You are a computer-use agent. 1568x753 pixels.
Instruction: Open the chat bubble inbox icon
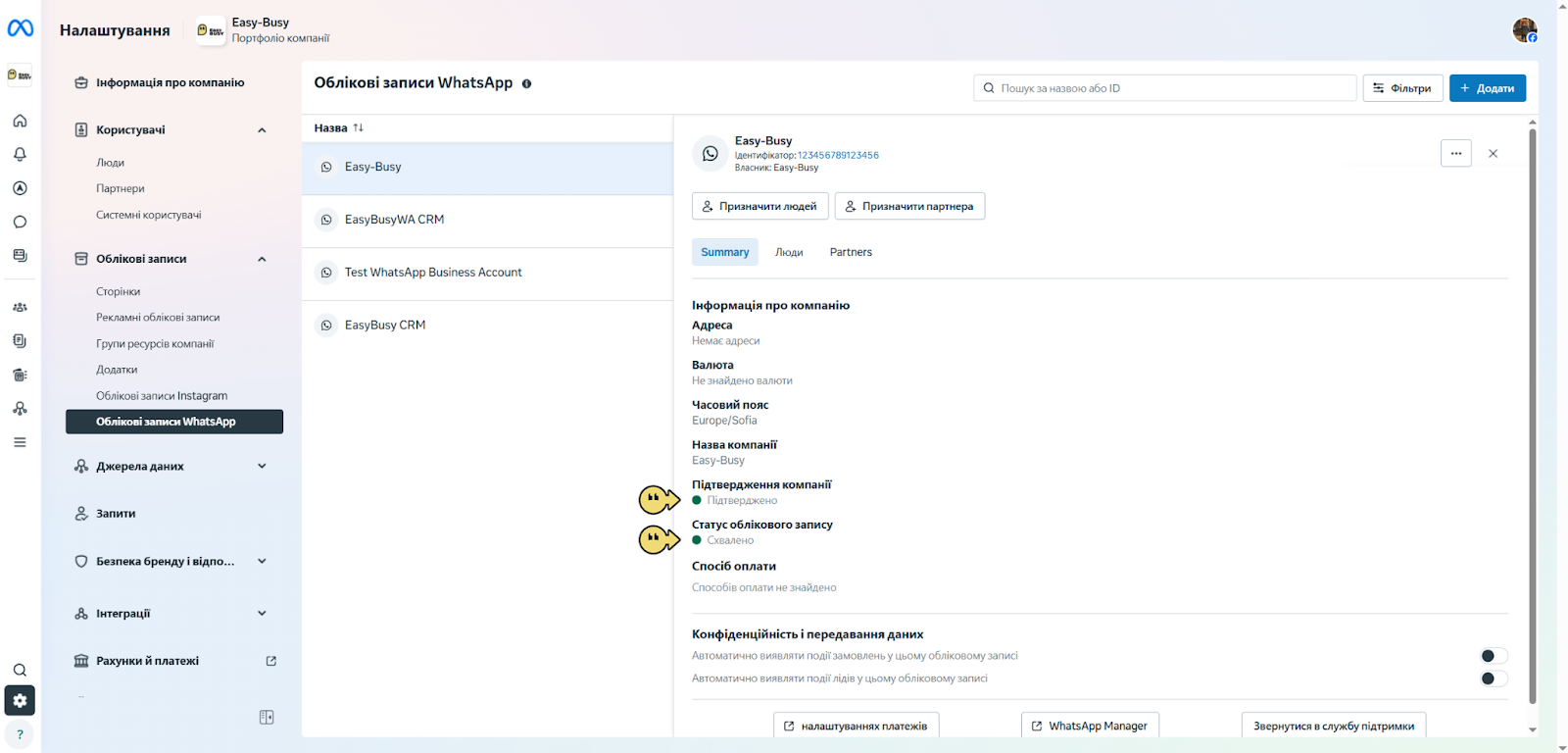[20, 222]
